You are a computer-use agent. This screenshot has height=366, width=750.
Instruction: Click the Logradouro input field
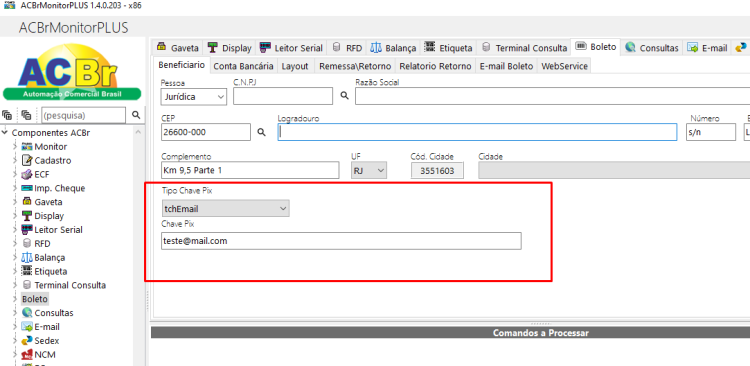pyautogui.click(x=477, y=132)
